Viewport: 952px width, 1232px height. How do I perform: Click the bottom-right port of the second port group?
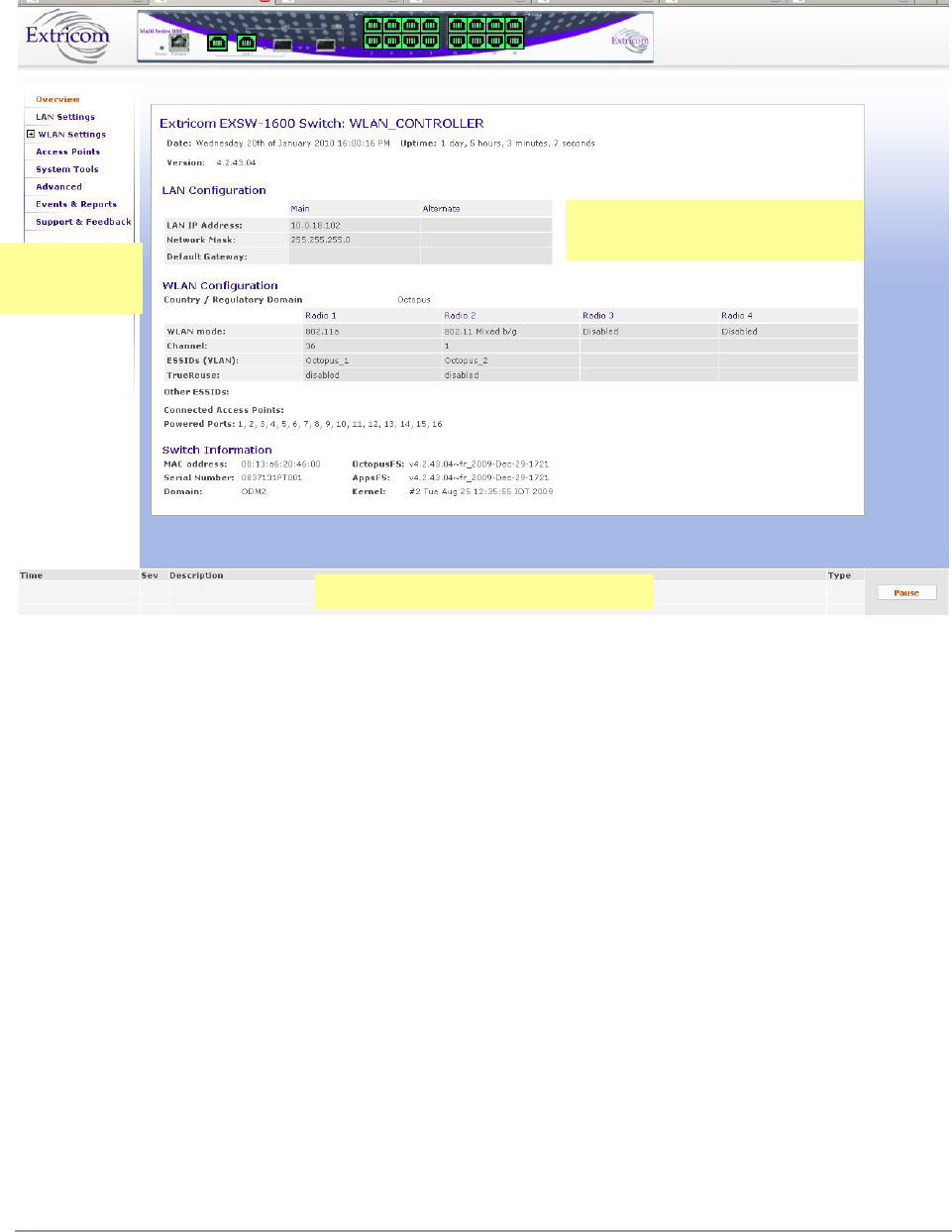coord(515,42)
